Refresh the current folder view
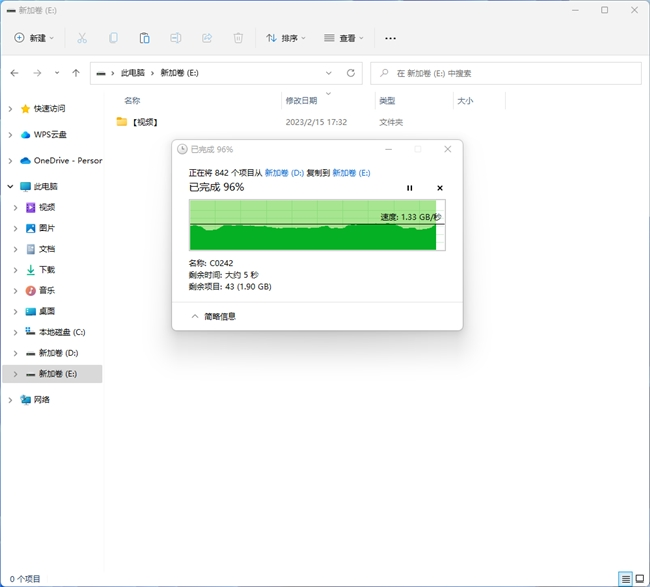650x587 pixels. [x=350, y=73]
